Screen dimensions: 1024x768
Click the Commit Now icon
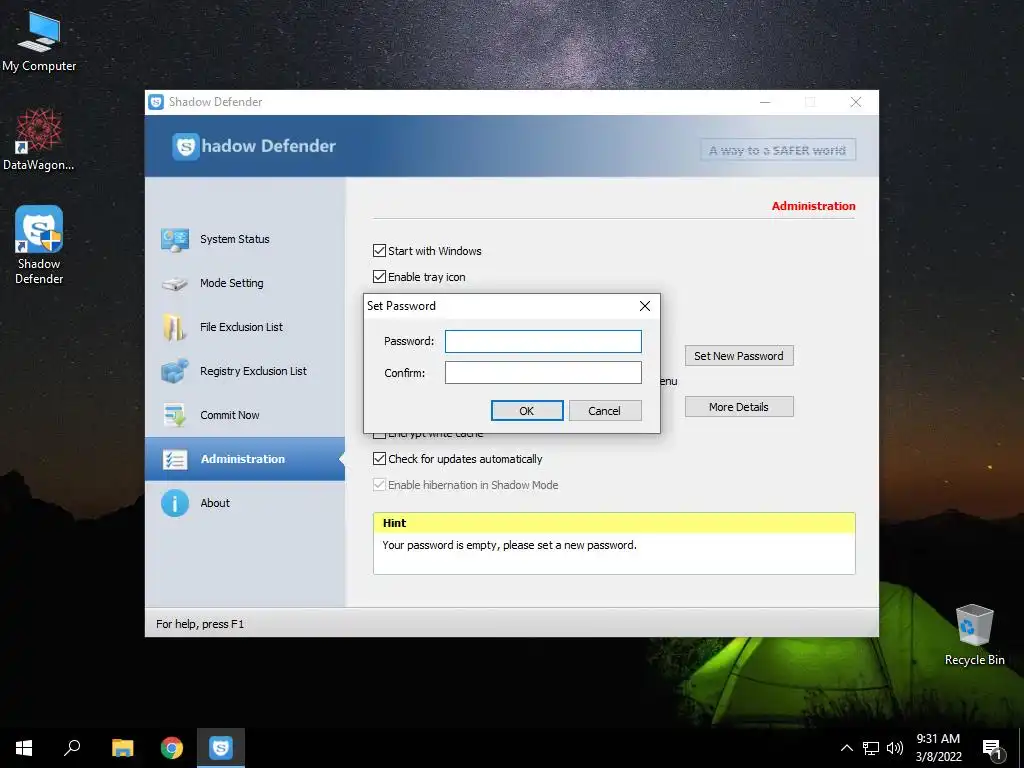click(x=175, y=415)
